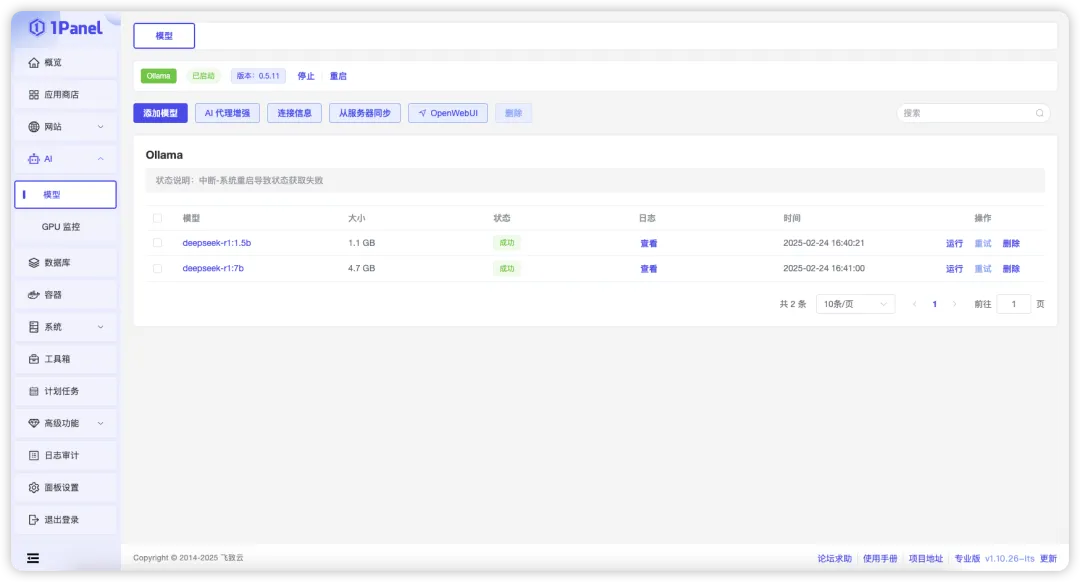View logs for deepseek-r1:7b via 查看 link

coord(648,268)
